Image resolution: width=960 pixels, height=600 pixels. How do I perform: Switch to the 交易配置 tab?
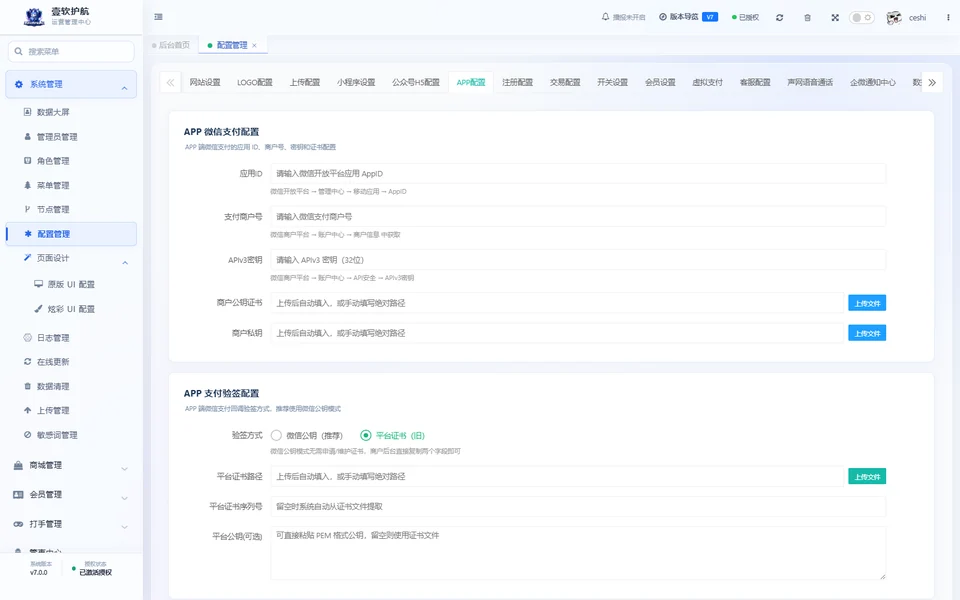564,82
